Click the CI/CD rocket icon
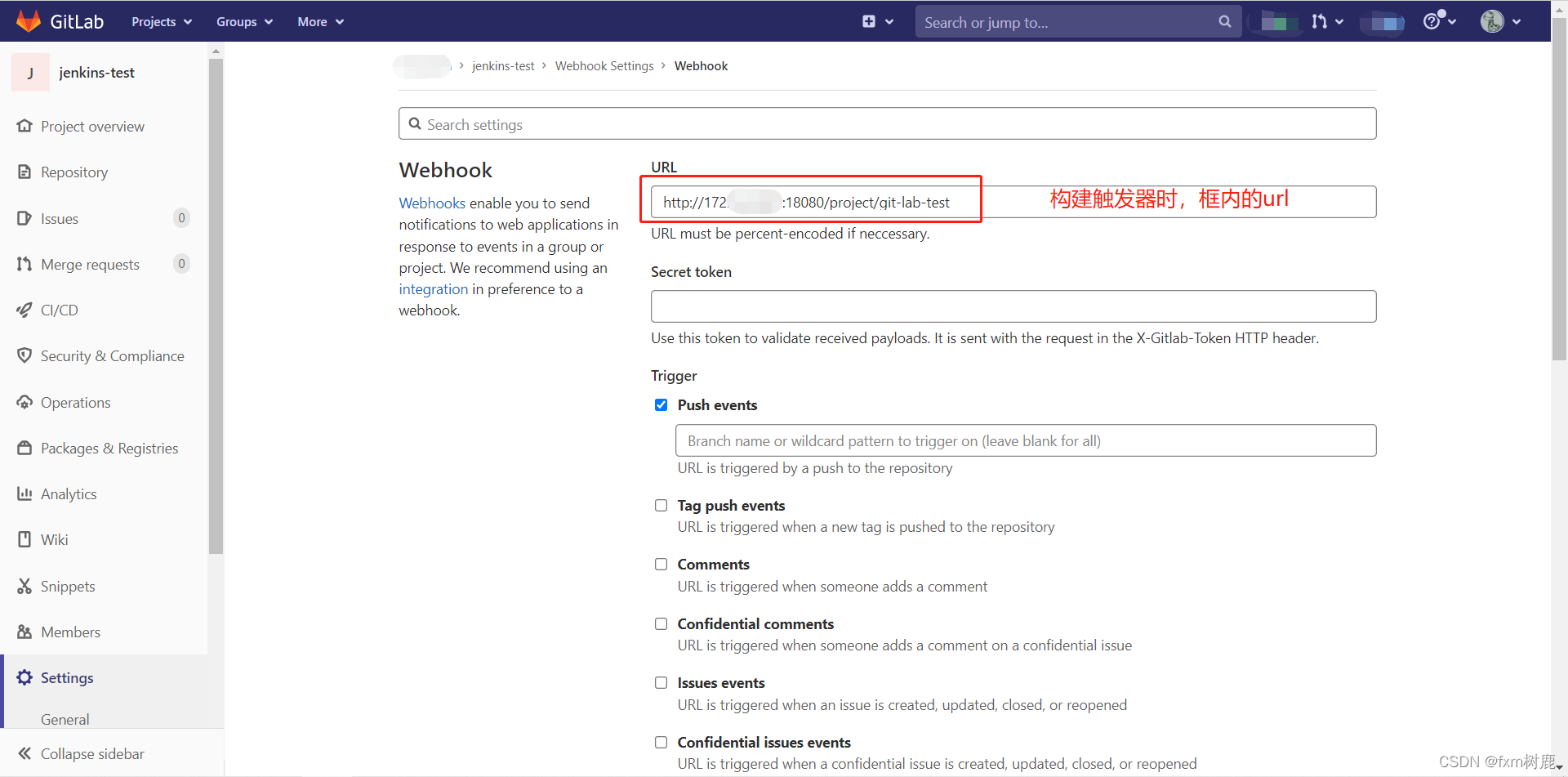The image size is (1568, 777). pos(24,310)
